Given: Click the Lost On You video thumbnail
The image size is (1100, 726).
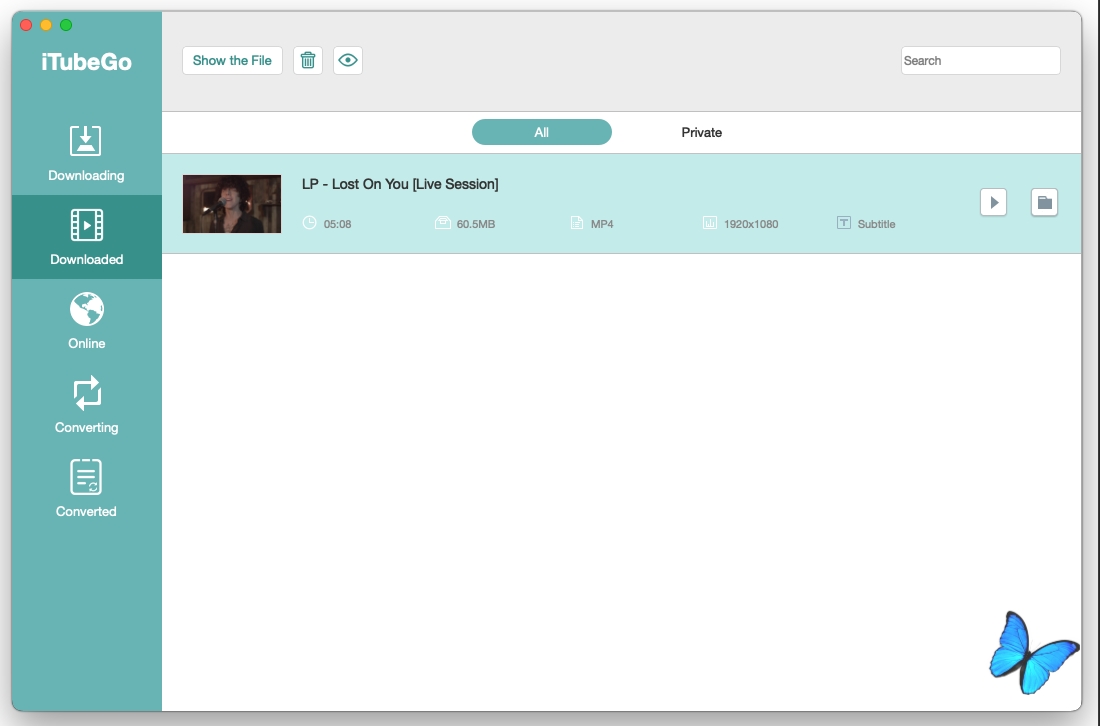Looking at the screenshot, I should tap(232, 204).
